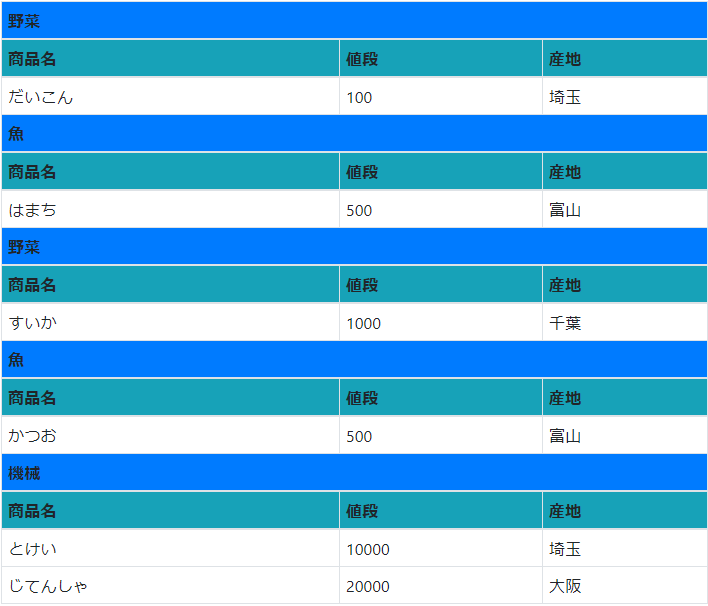Click the 産地 header in the 機械 table
The height and width of the screenshot is (606, 708).
[x=625, y=510]
